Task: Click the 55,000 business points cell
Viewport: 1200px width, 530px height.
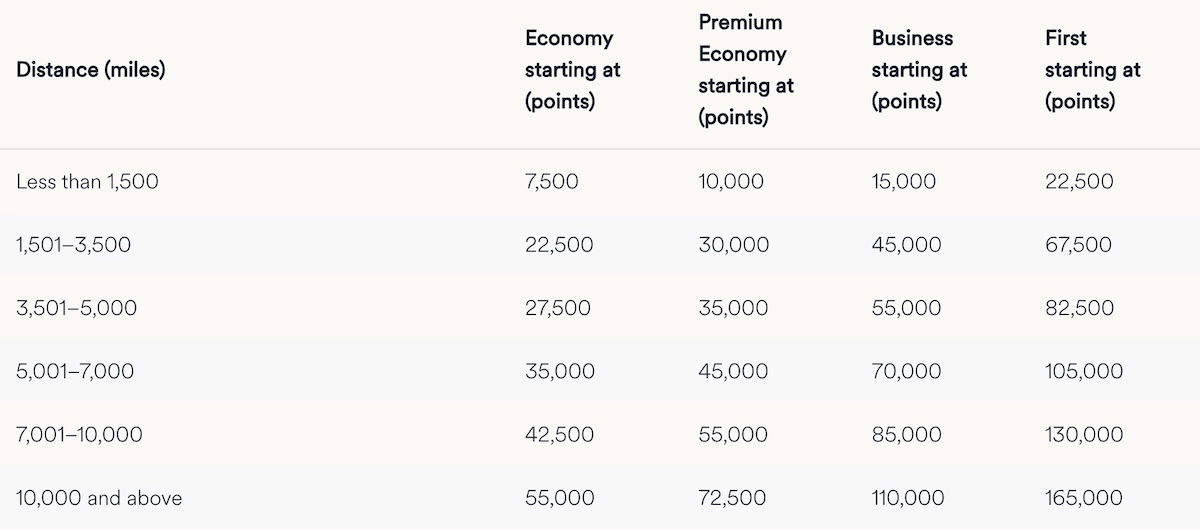Action: coord(906,308)
